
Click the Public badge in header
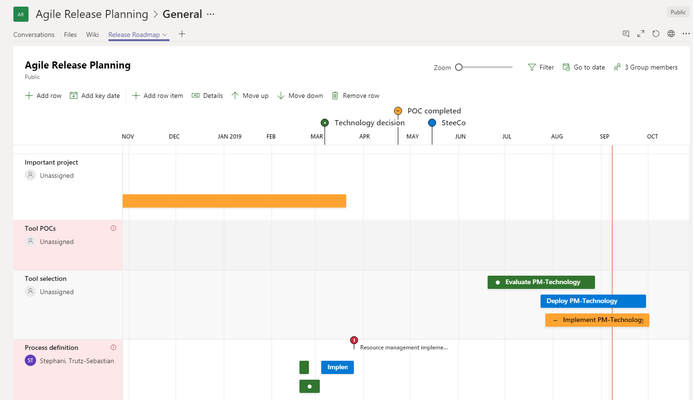tap(678, 12)
